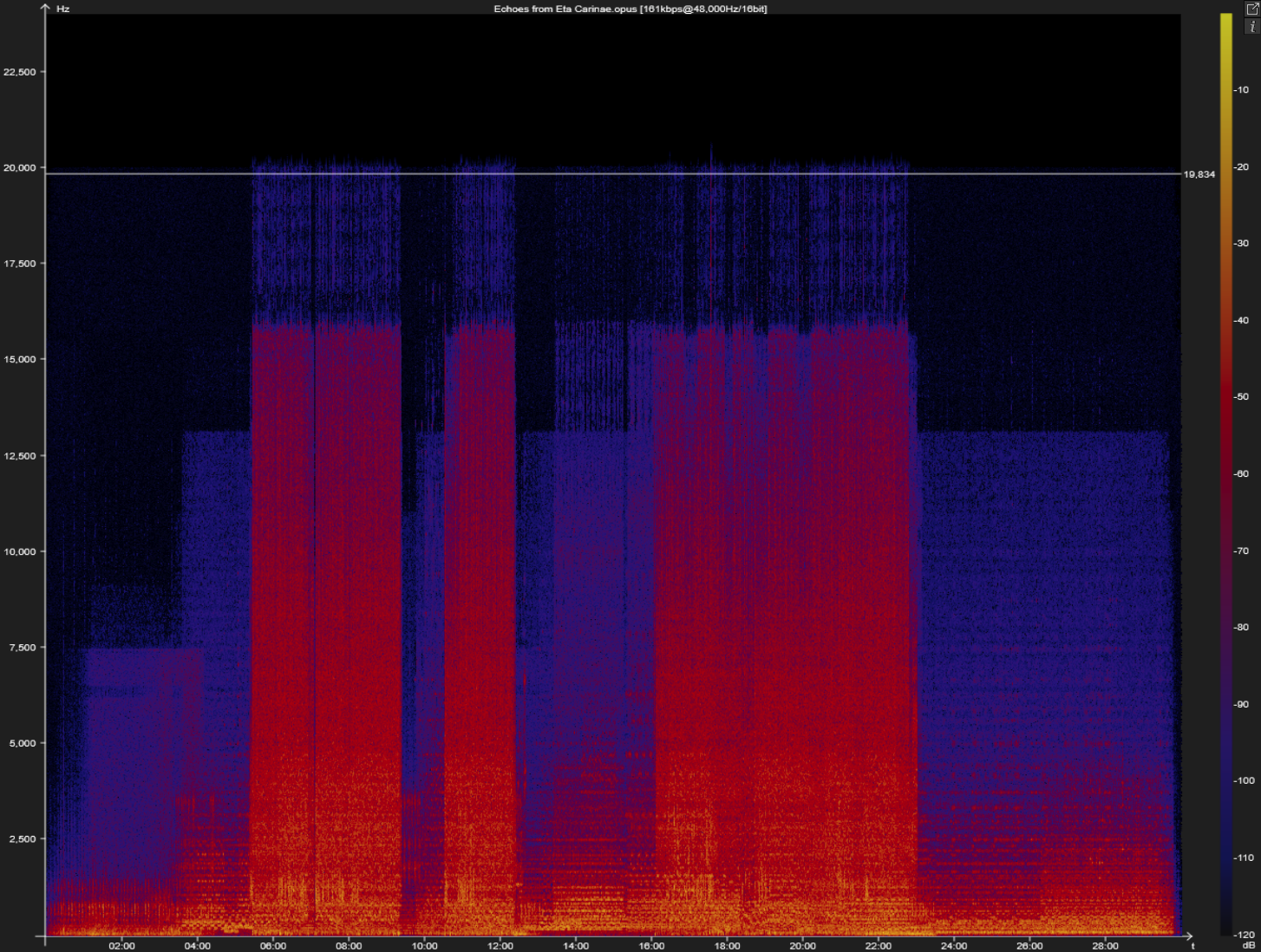Click the '12:00' time label
Image resolution: width=1261 pixels, height=952 pixels.
pyautogui.click(x=500, y=945)
